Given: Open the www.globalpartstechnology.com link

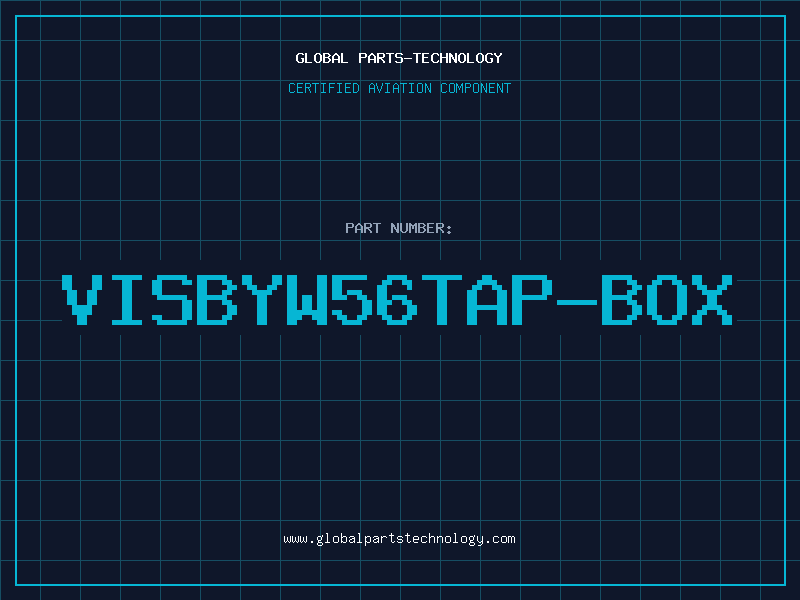Looking at the screenshot, I should point(399,539).
